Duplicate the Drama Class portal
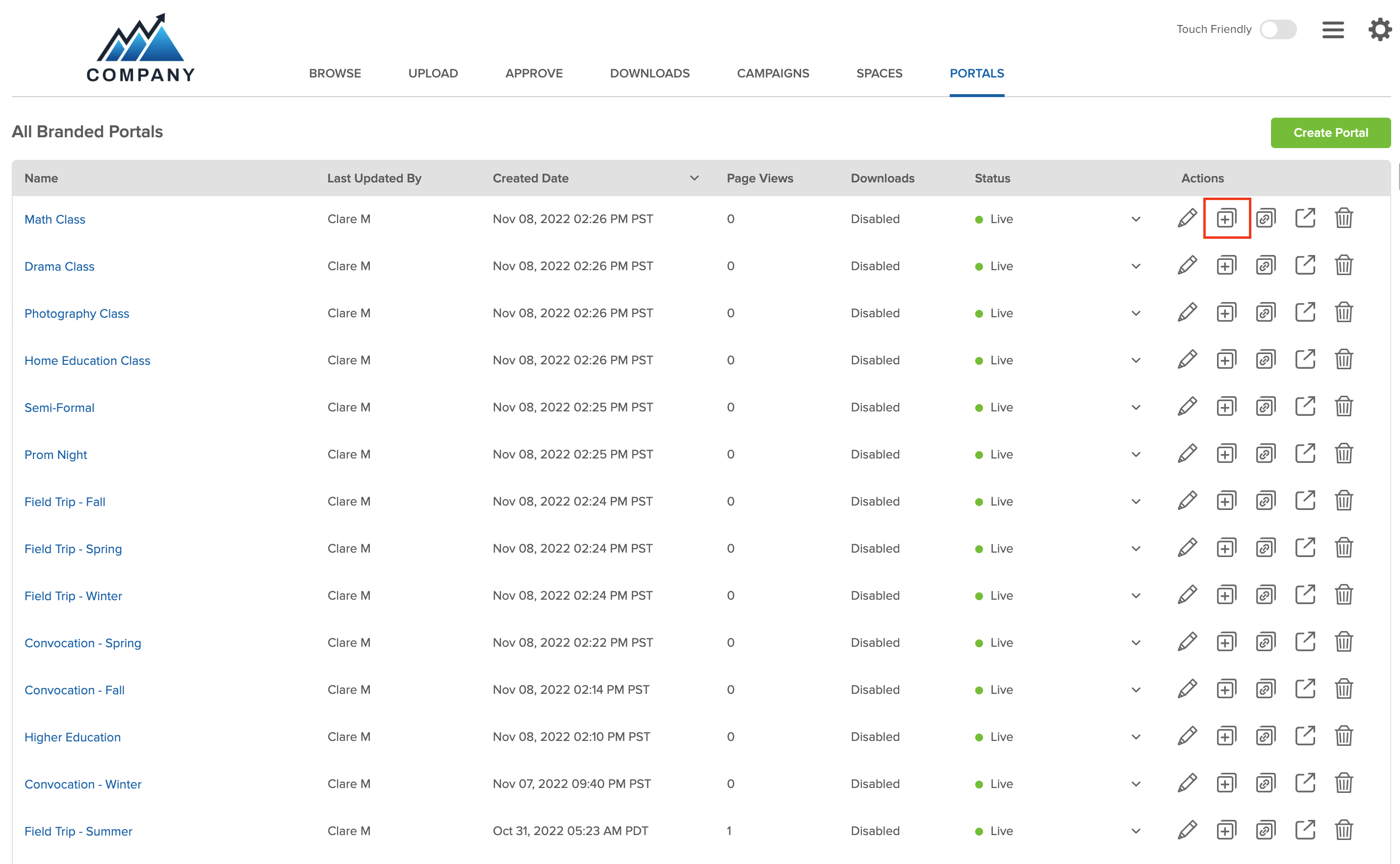 point(1227,266)
